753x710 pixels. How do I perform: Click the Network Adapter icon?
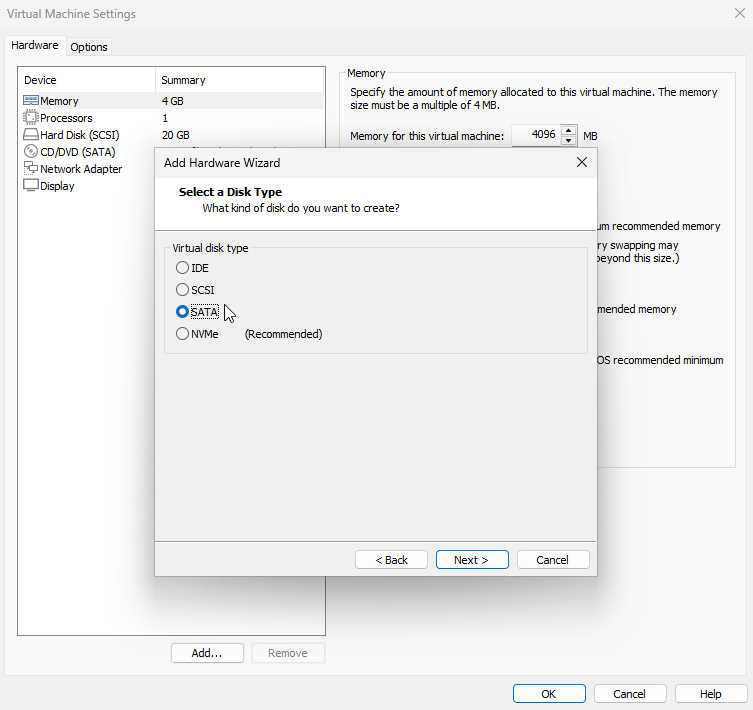pos(31,169)
